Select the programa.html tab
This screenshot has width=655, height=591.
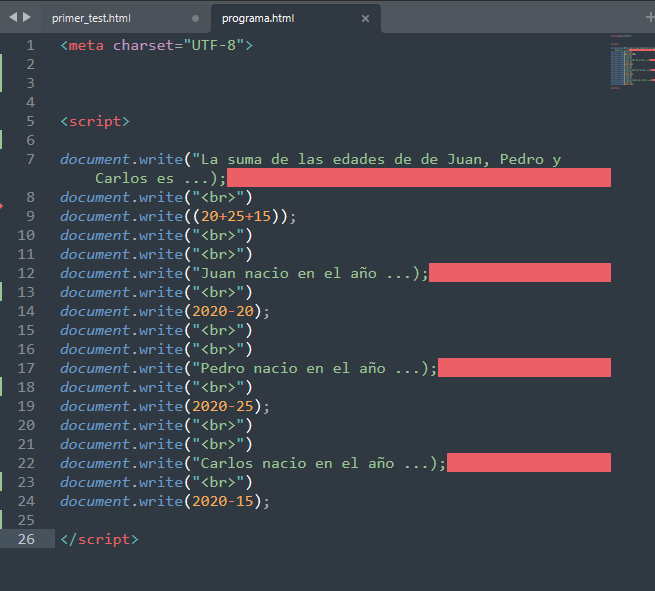(258, 18)
